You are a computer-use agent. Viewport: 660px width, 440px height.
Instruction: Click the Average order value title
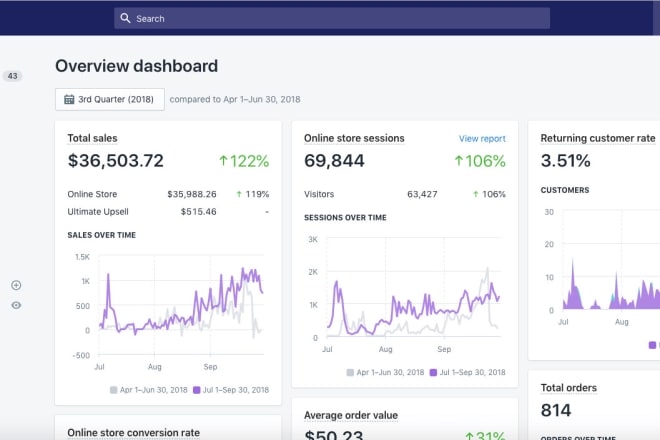(x=351, y=415)
